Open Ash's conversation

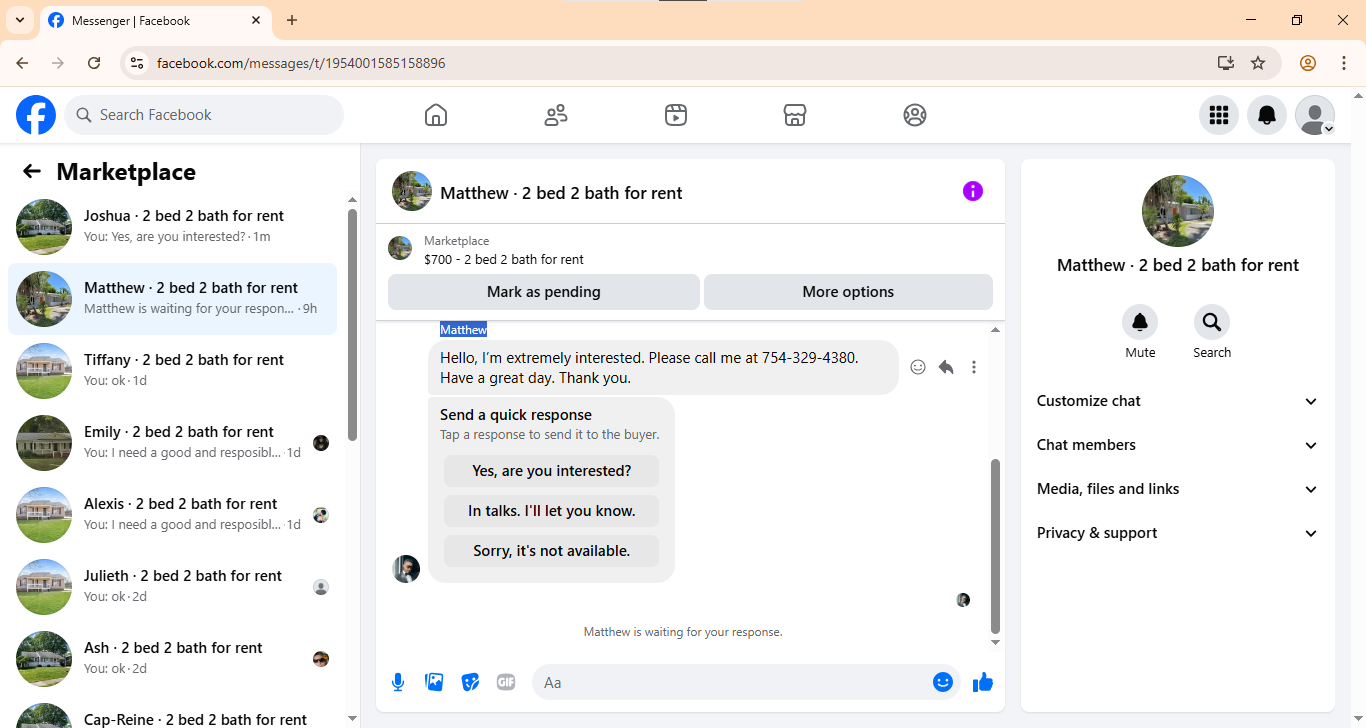click(x=172, y=659)
